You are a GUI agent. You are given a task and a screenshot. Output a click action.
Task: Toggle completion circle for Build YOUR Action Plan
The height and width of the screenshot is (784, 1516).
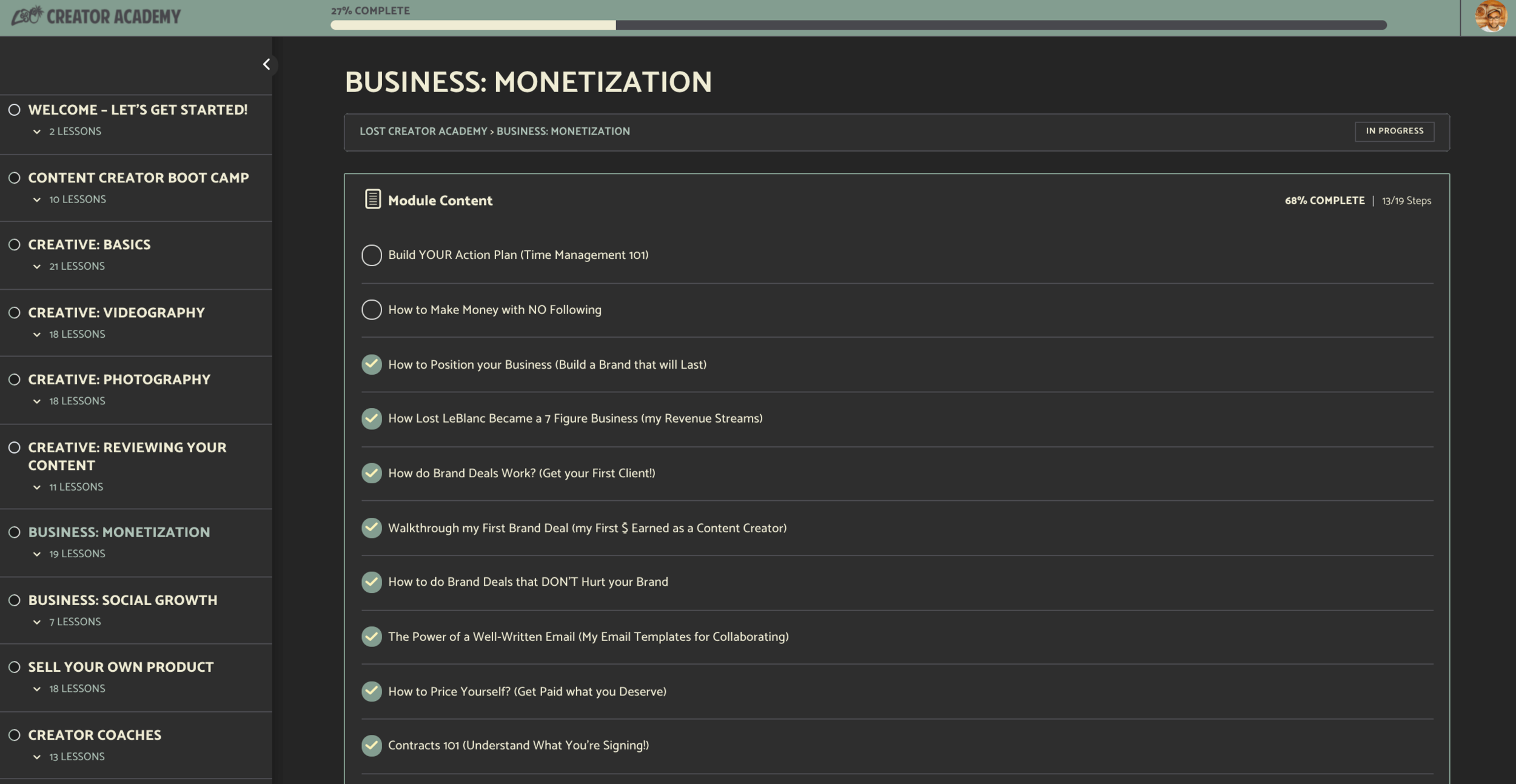click(371, 255)
